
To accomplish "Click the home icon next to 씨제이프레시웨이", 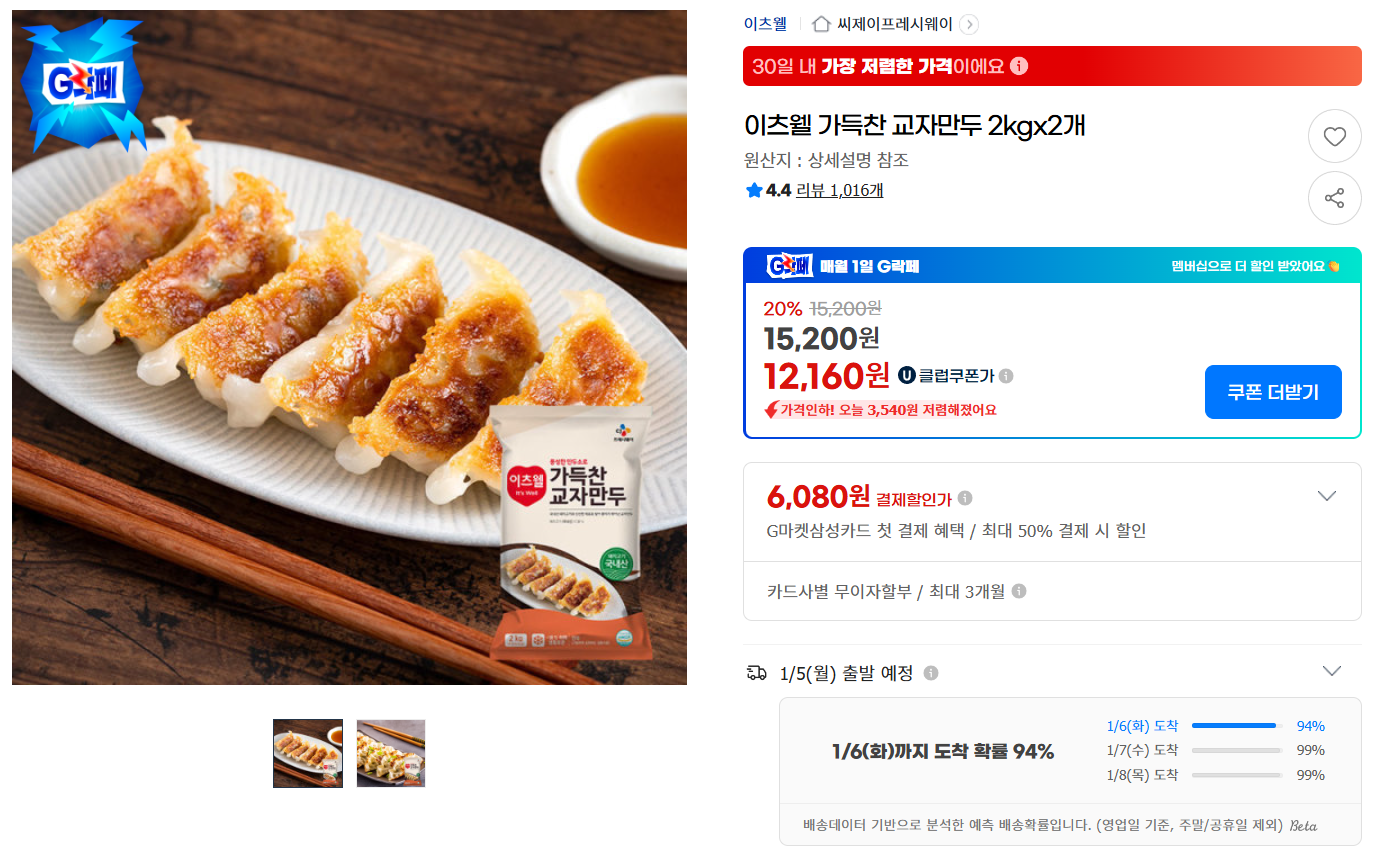I will click(x=820, y=25).
